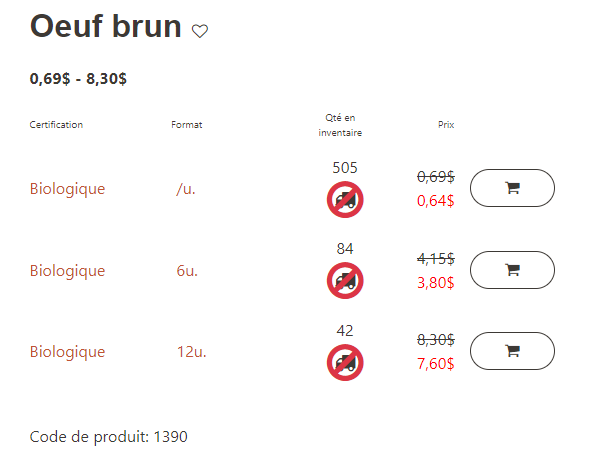Add 6u. egg pack to cart

(x=512, y=270)
